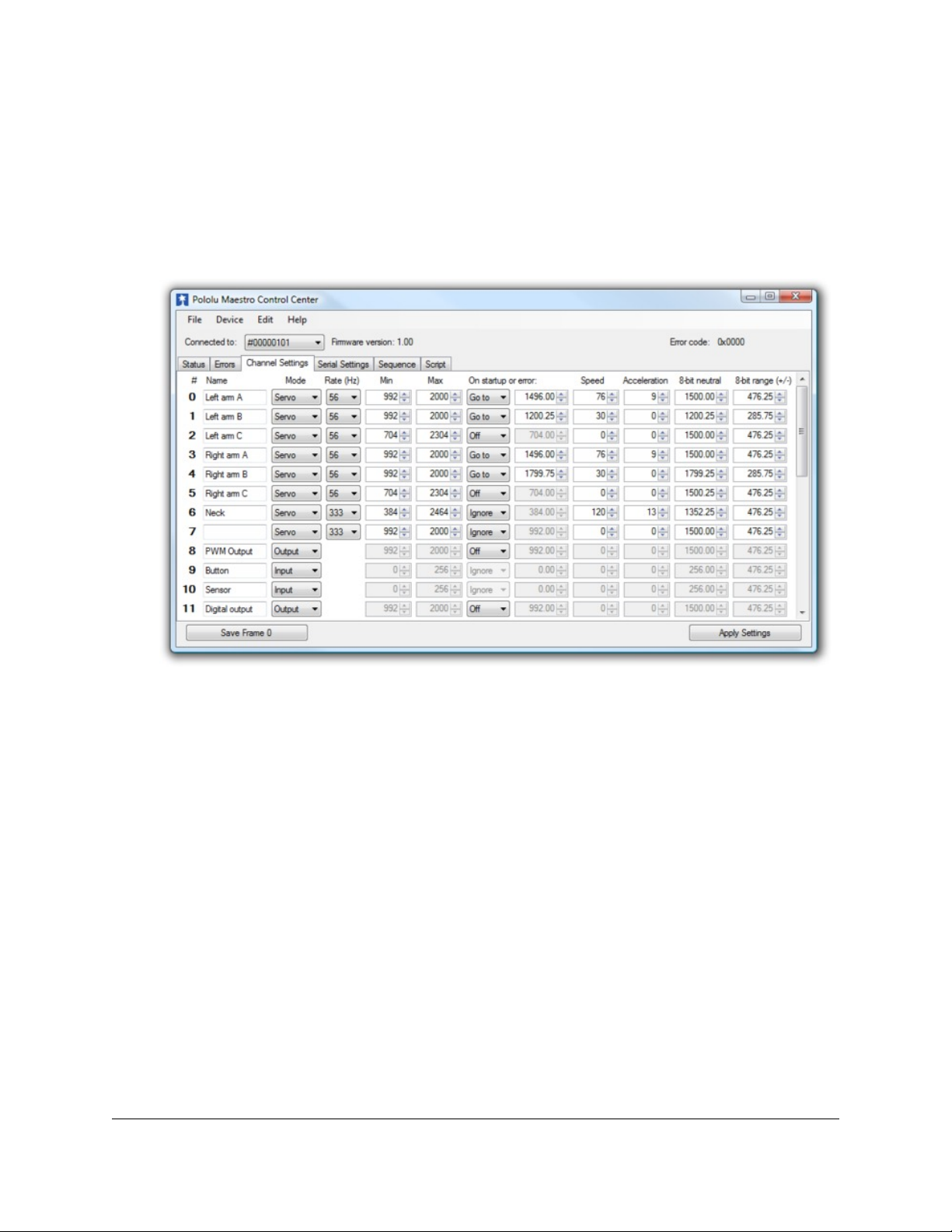The height and width of the screenshot is (1232, 952).
Task: Open startup action dropdown for Right arm B
Action: tap(488, 474)
